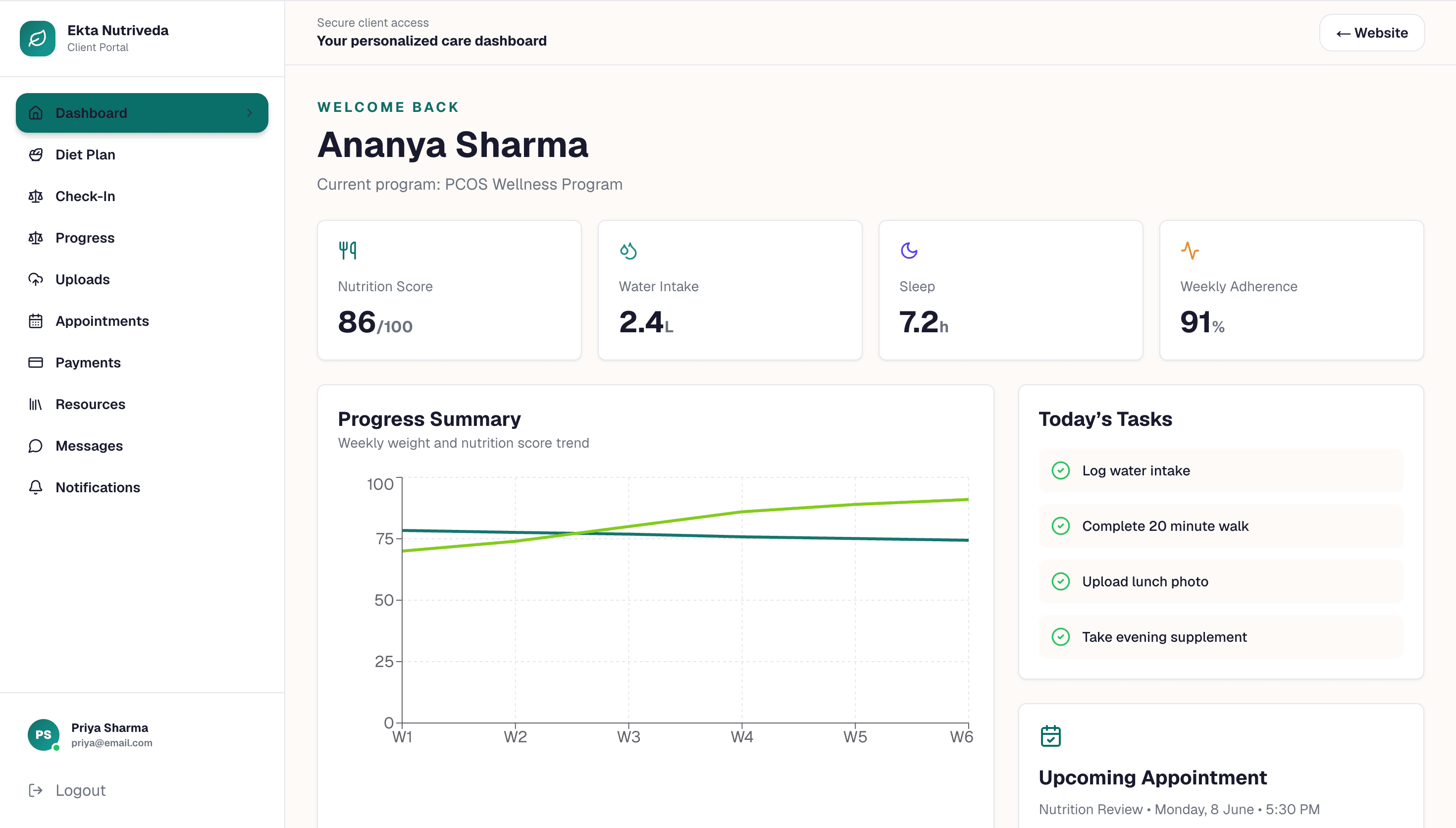1456x828 pixels.
Task: Click the Resources library icon
Action: pos(36,404)
